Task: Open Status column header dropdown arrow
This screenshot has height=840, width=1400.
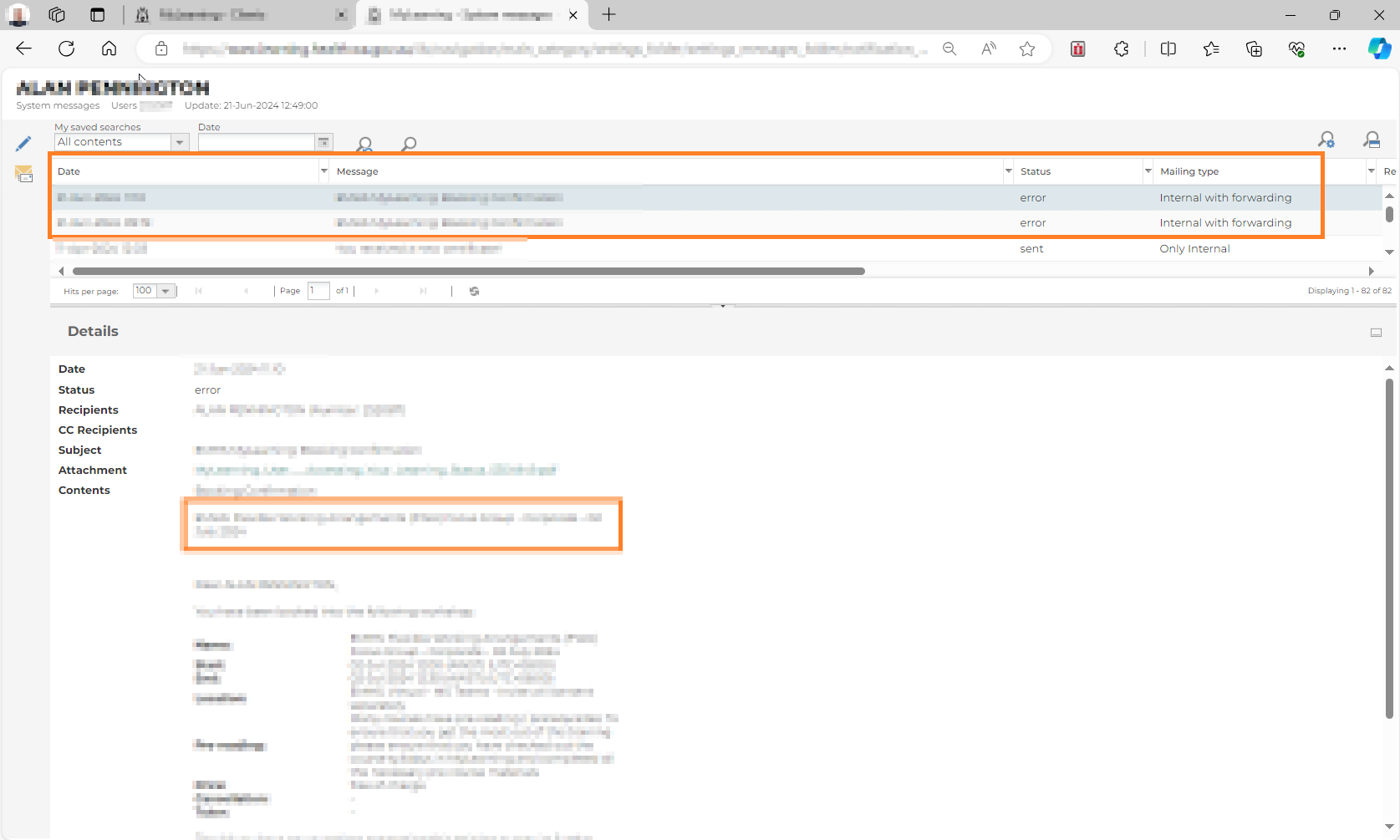Action: tap(1148, 171)
